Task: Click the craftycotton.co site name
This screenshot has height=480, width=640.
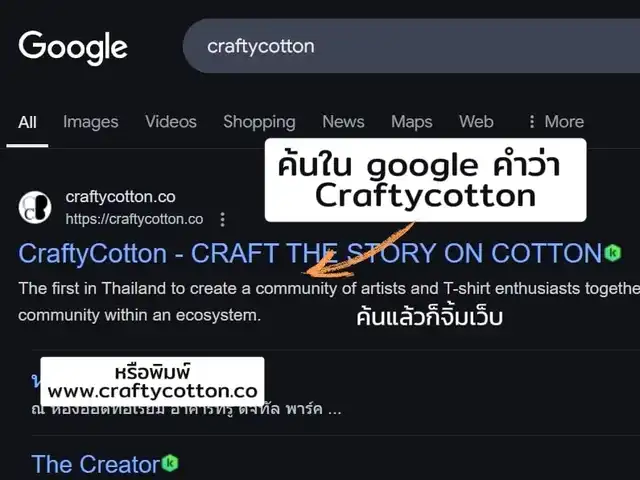Action: click(x=120, y=197)
